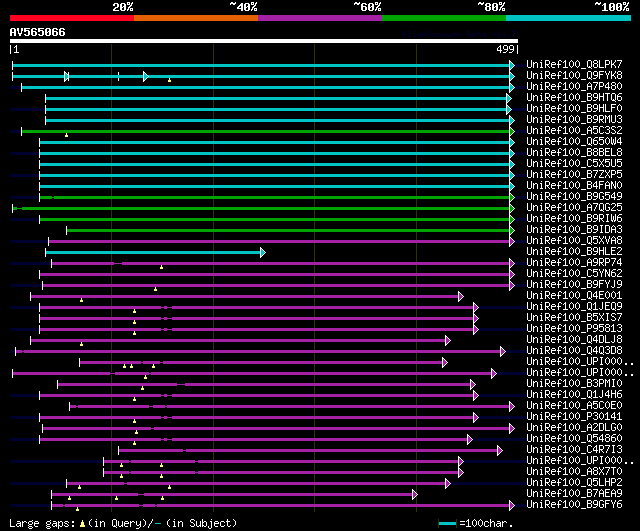Click the green A5C3S2 alignment bar
Image resolution: width=640 pixels, height=531 pixels.
point(266,131)
